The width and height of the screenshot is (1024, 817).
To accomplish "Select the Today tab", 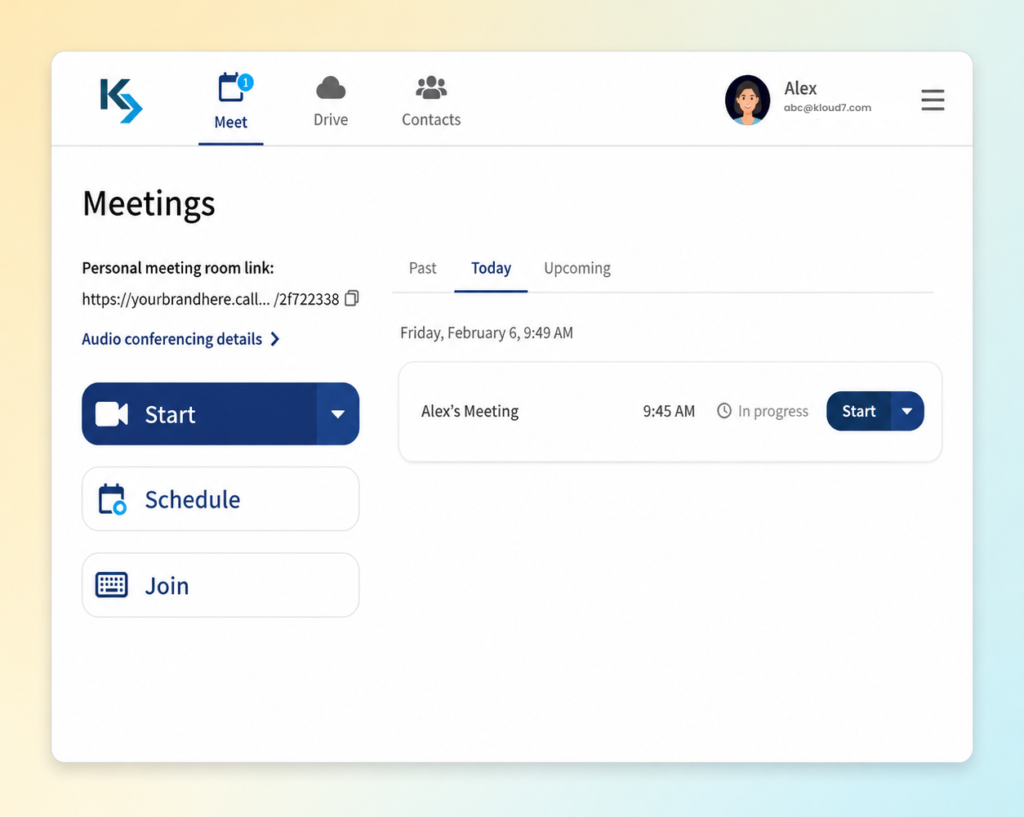I will [x=491, y=268].
